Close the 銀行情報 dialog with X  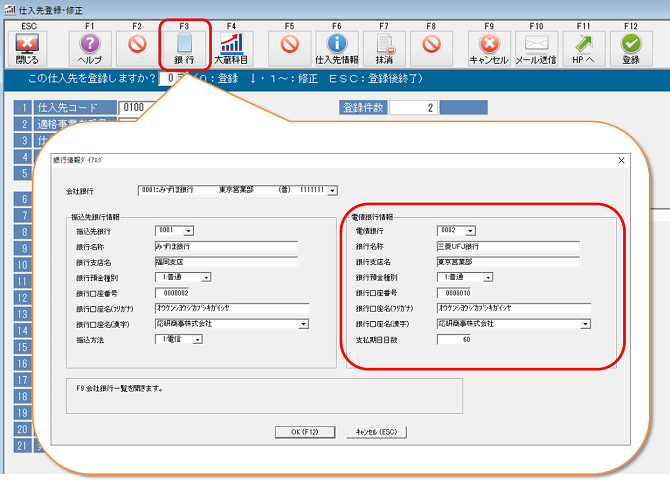click(x=621, y=160)
